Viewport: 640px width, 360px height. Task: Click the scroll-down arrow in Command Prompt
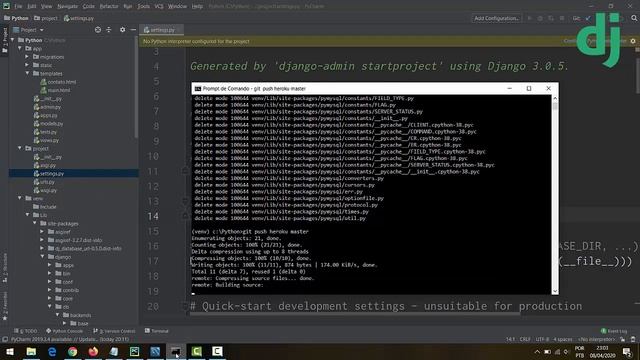pyautogui.click(x=555, y=291)
